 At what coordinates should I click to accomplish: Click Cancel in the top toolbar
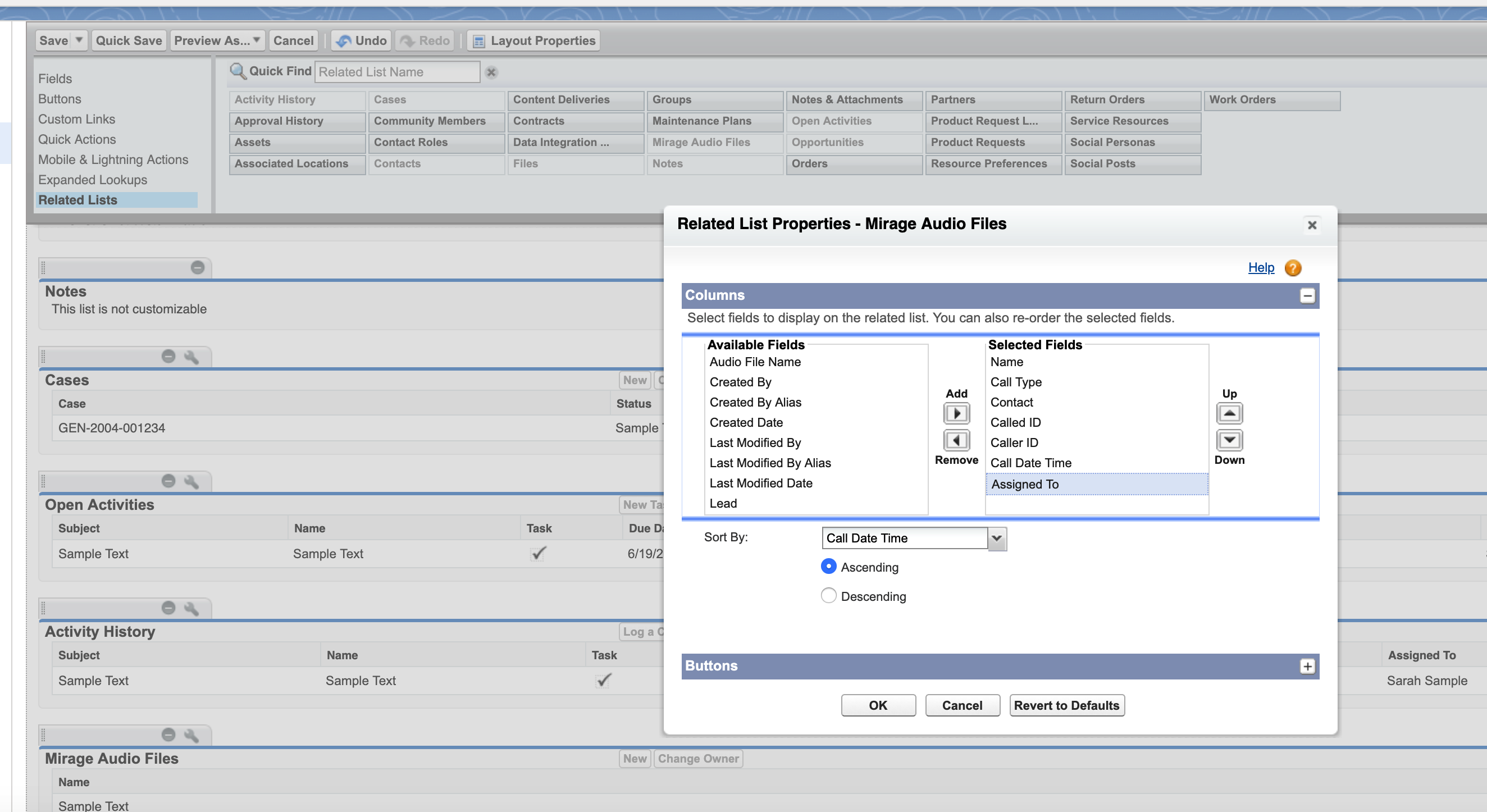click(293, 40)
